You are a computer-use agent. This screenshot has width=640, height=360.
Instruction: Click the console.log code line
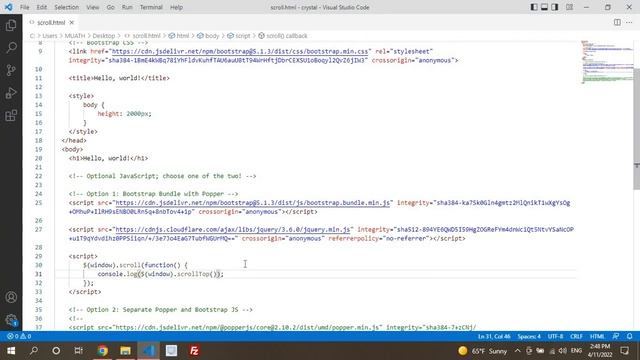click(x=160, y=274)
